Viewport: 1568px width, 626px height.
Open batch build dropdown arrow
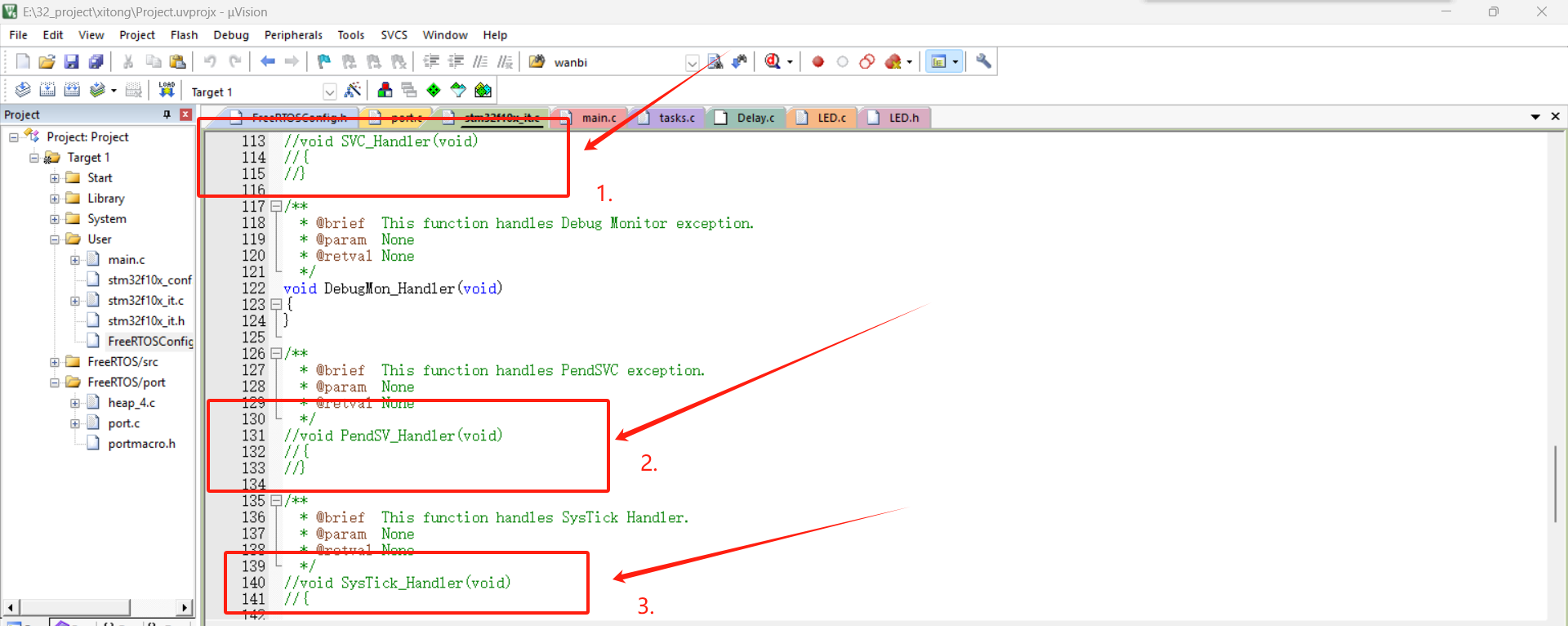point(114,91)
